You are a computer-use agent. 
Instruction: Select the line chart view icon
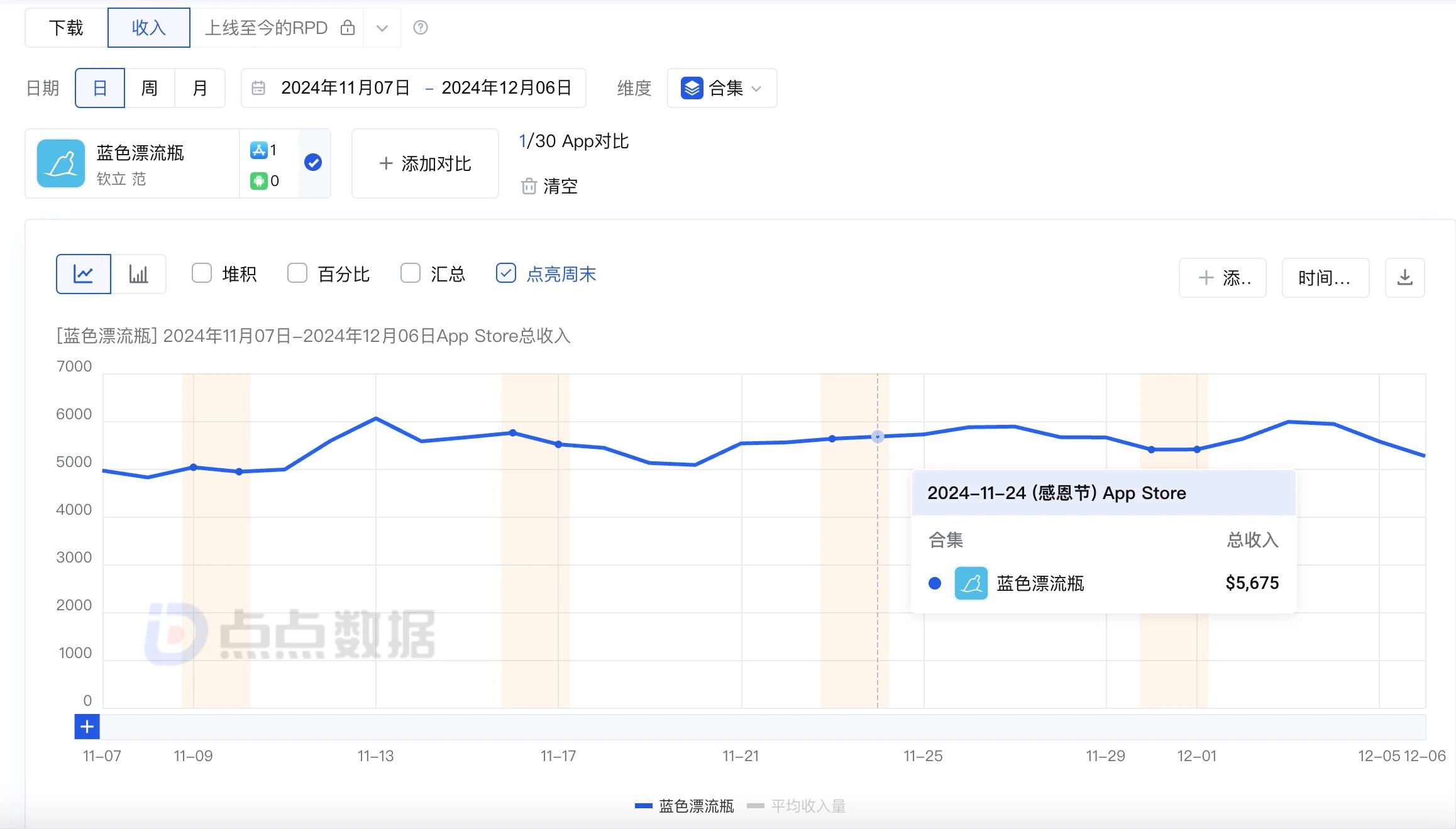(x=83, y=274)
